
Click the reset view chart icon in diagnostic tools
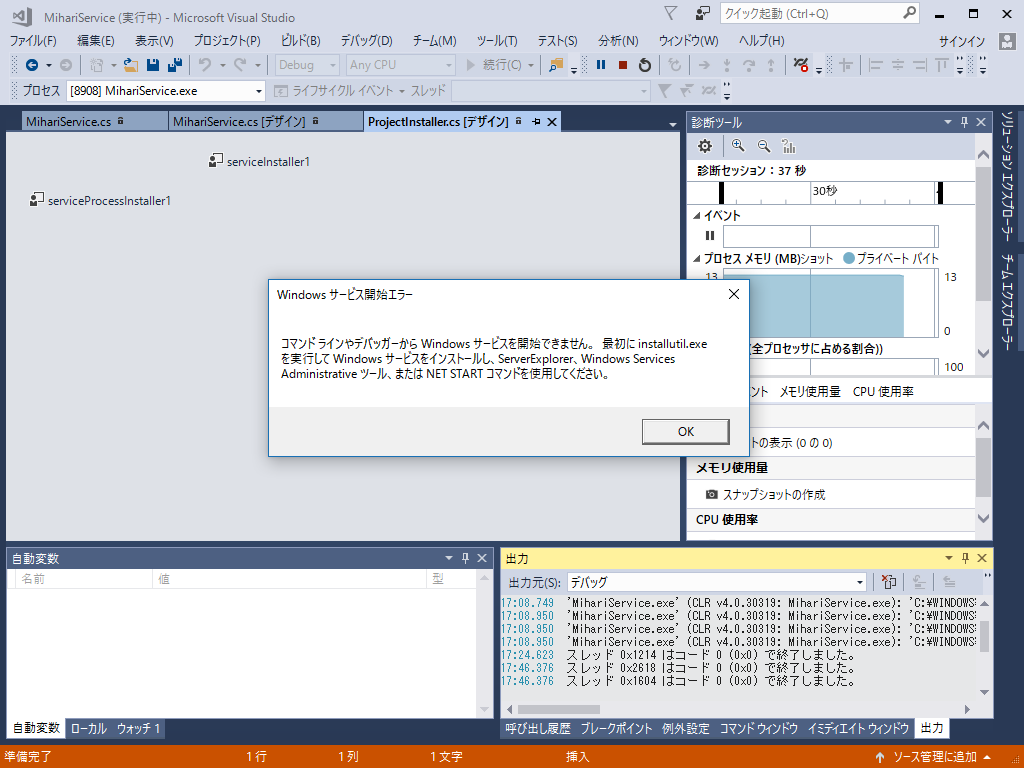tap(789, 146)
